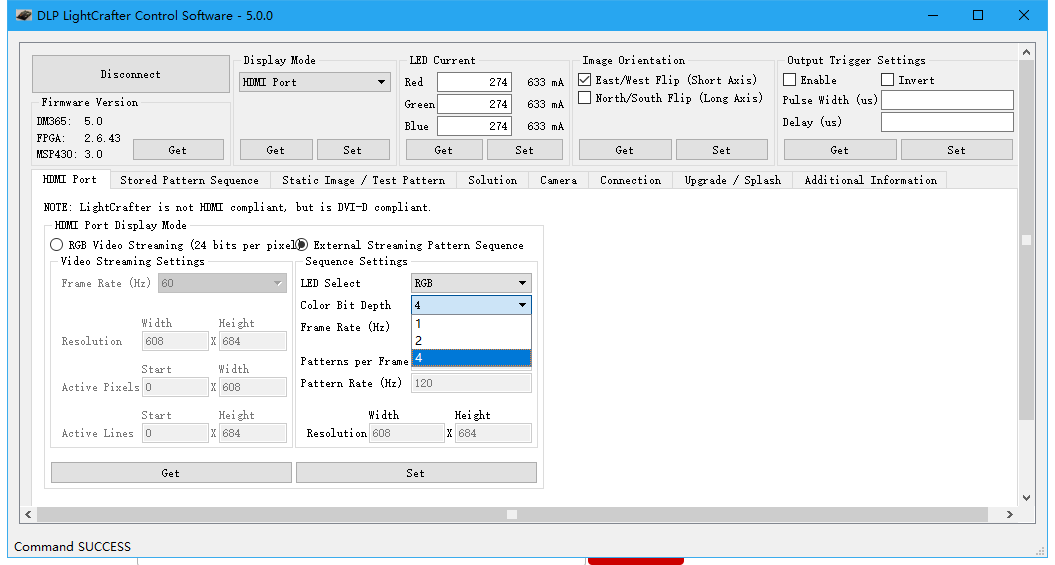Open the Camera tab
Viewport: 1055px width, 565px height.
point(559,180)
